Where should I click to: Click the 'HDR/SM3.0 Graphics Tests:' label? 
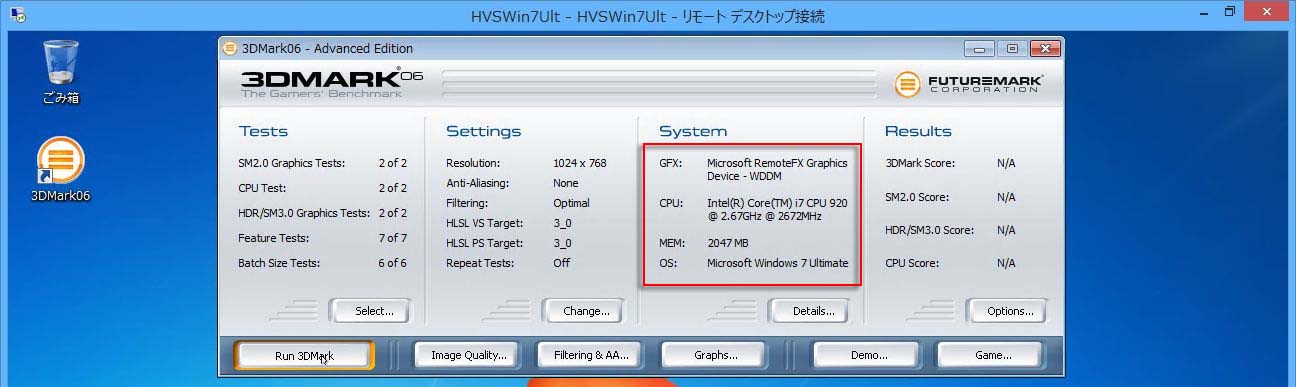[x=304, y=213]
